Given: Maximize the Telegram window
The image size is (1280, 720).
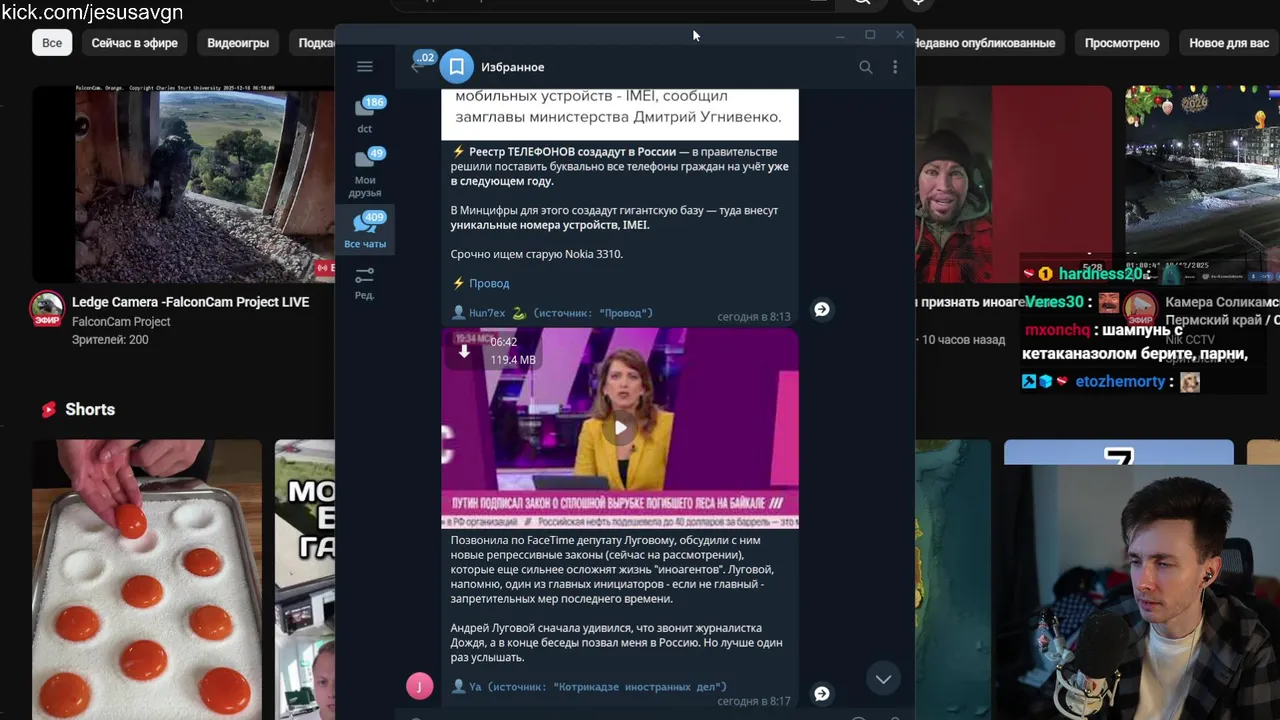Looking at the screenshot, I should 870,35.
